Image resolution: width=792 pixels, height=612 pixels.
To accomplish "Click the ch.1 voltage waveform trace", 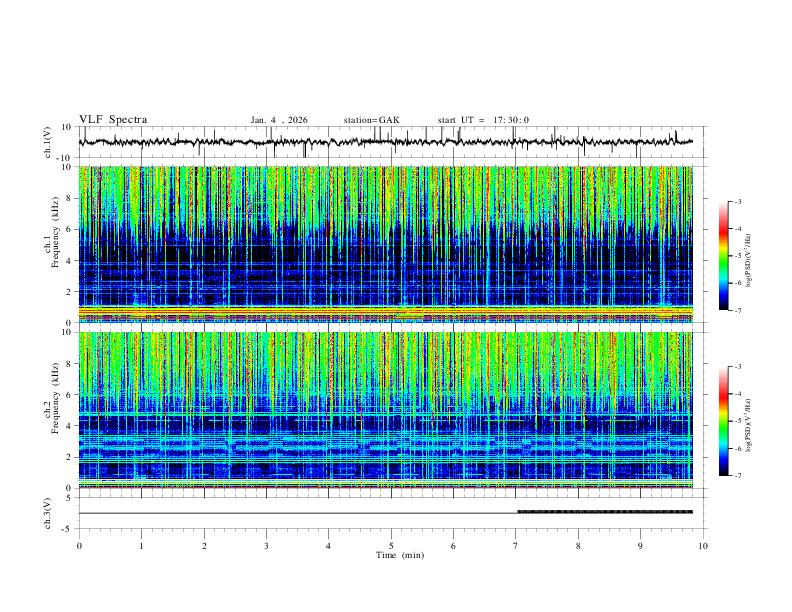I will [385, 142].
